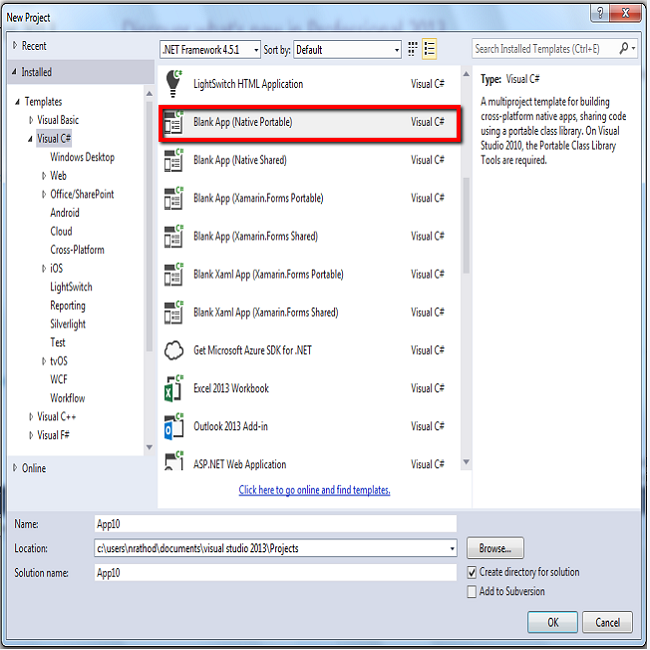The image size is (650, 650).
Task: Open the search options dropdown arrow
Action: (633, 49)
